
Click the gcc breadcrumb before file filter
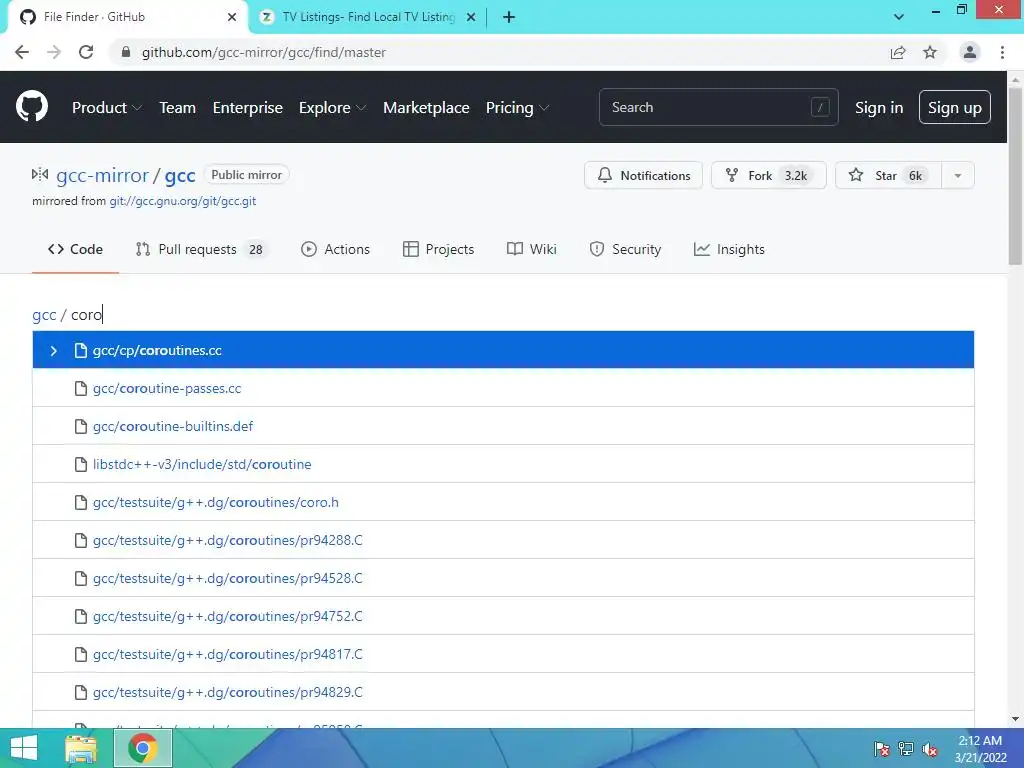point(44,315)
